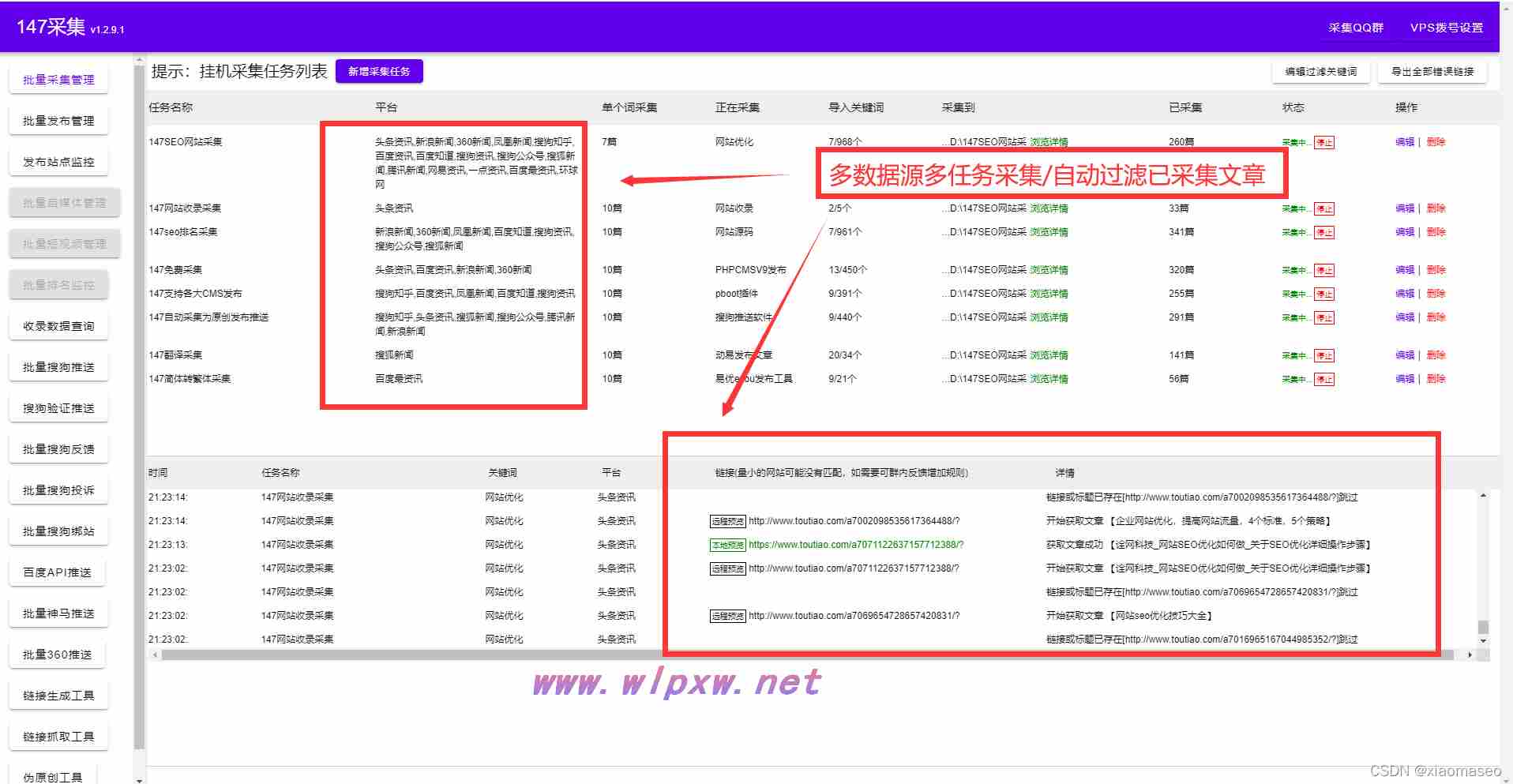Select the 147支持各大CMS发布 task name
The image size is (1513, 784).
195,294
